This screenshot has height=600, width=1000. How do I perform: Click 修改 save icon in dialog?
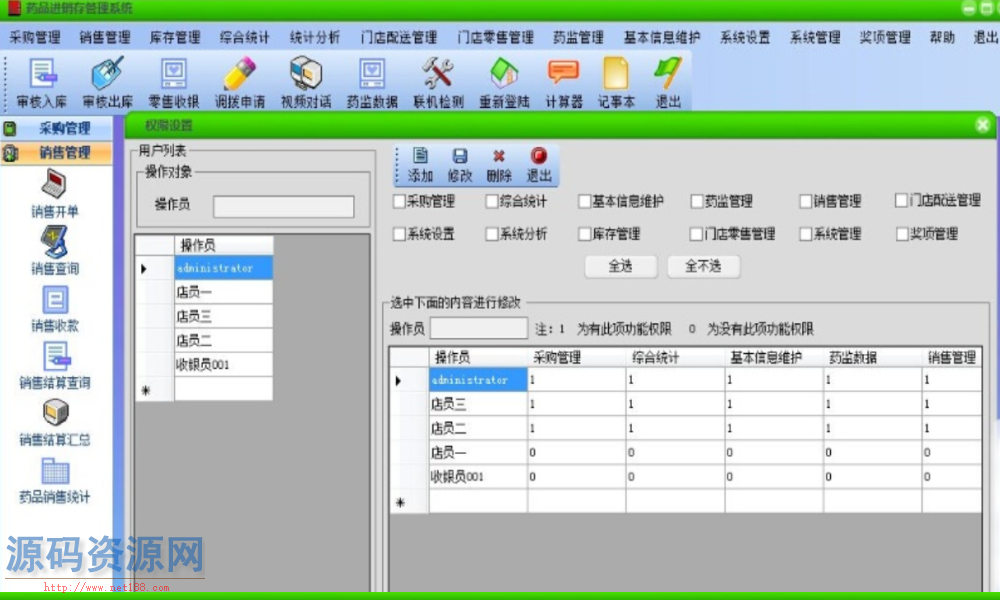click(x=460, y=165)
